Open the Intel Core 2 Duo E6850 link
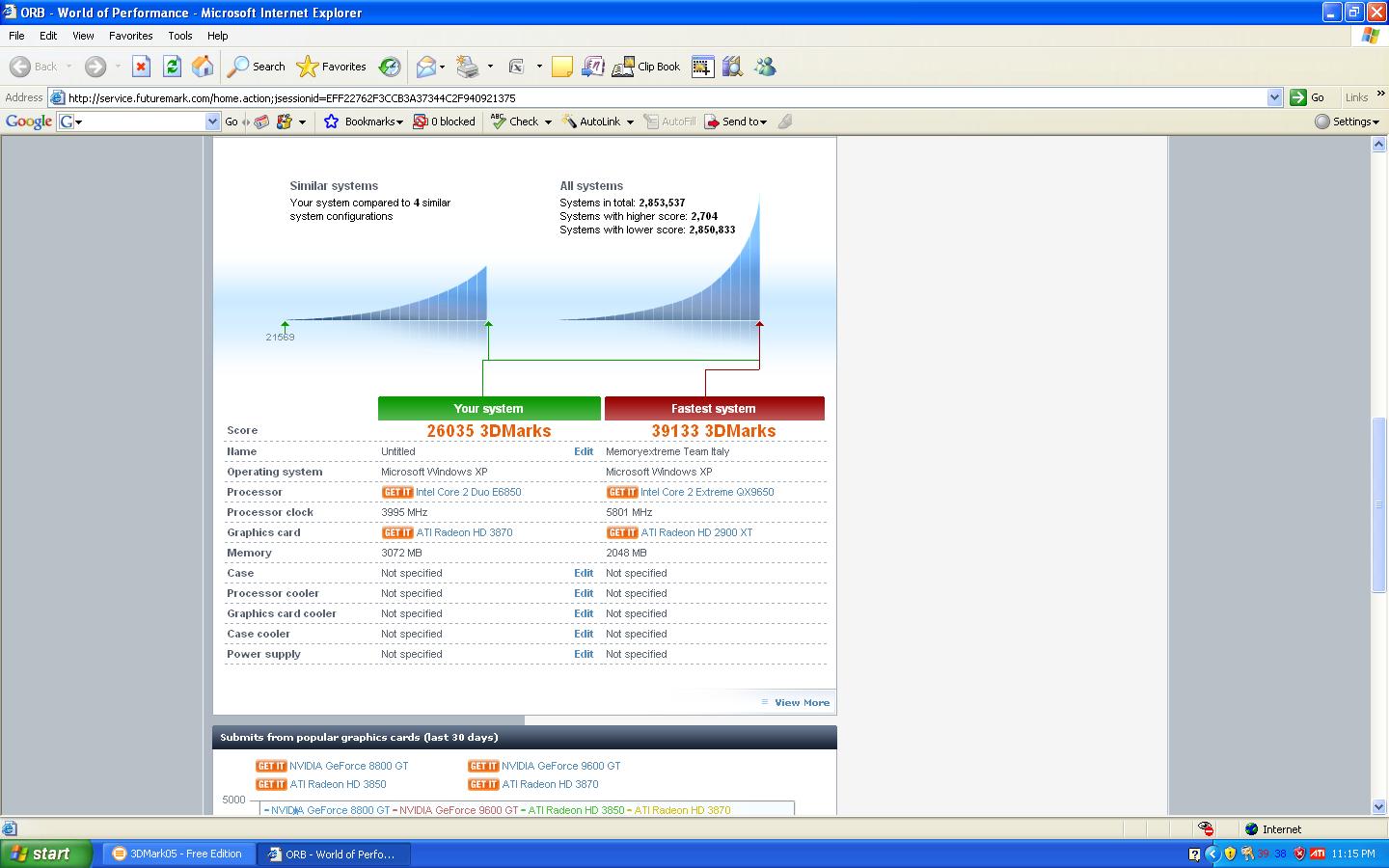Image resolution: width=1389 pixels, height=868 pixels. (x=468, y=492)
